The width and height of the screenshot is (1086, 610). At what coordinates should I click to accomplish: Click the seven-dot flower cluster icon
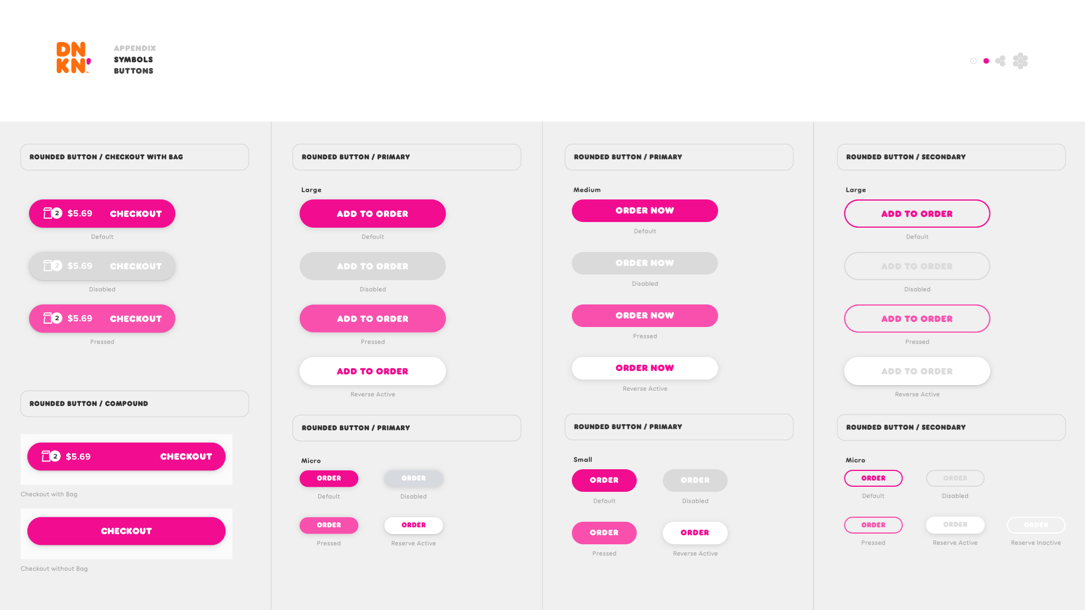(x=1020, y=61)
